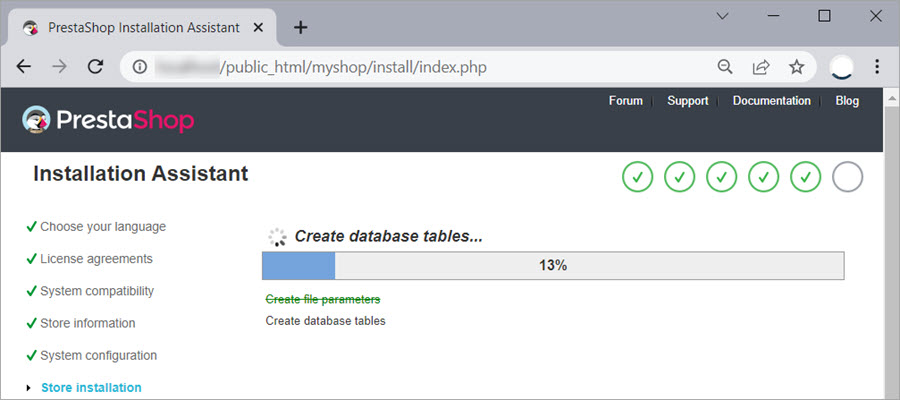Screen dimensions: 900x400
Task: Open the Documentation link
Action: [771, 101]
